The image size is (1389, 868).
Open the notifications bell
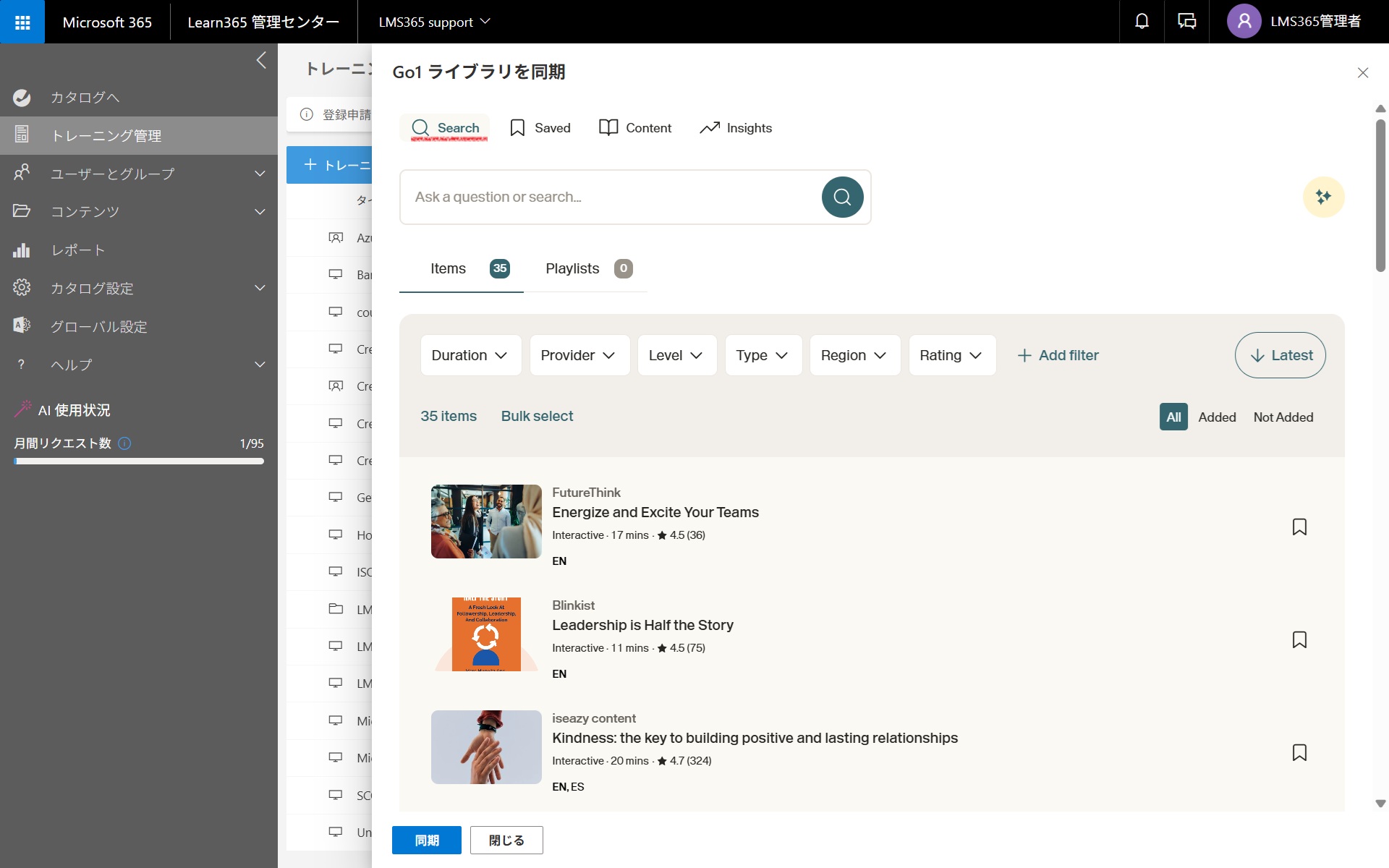tap(1142, 22)
